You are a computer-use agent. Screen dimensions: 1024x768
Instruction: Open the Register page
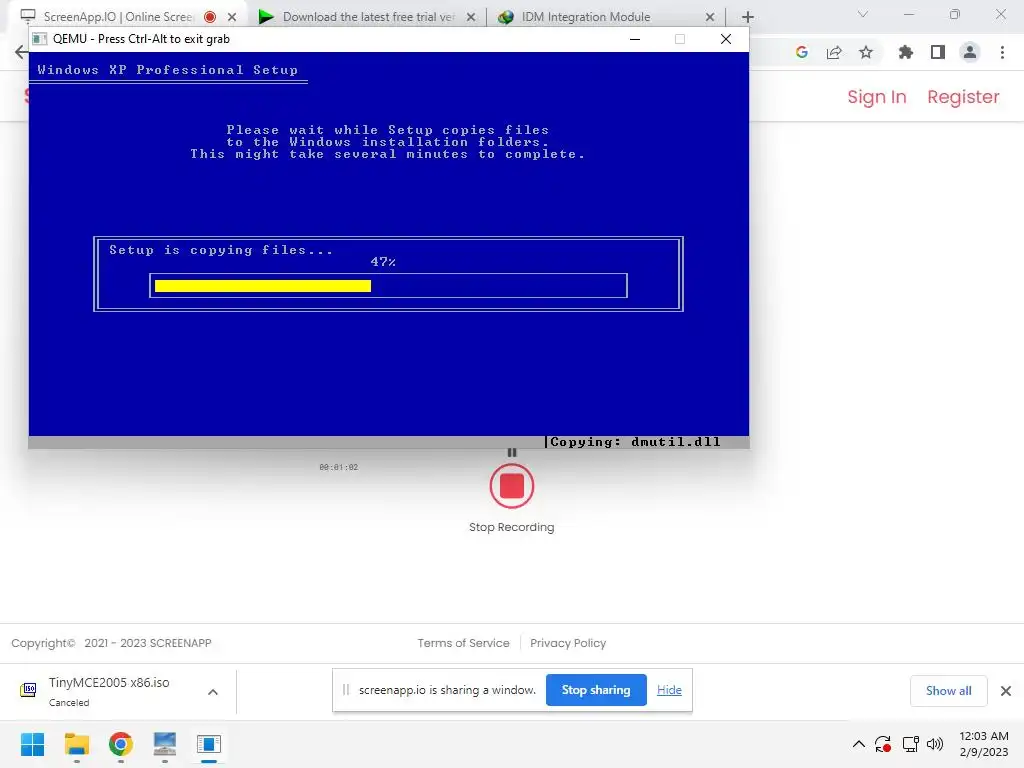(x=963, y=97)
